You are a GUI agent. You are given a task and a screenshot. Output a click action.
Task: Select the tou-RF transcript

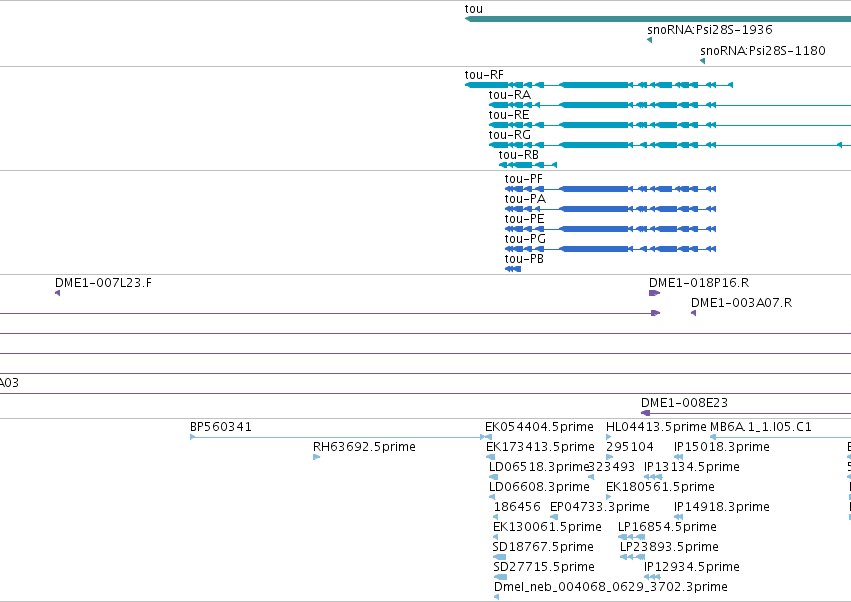599,85
